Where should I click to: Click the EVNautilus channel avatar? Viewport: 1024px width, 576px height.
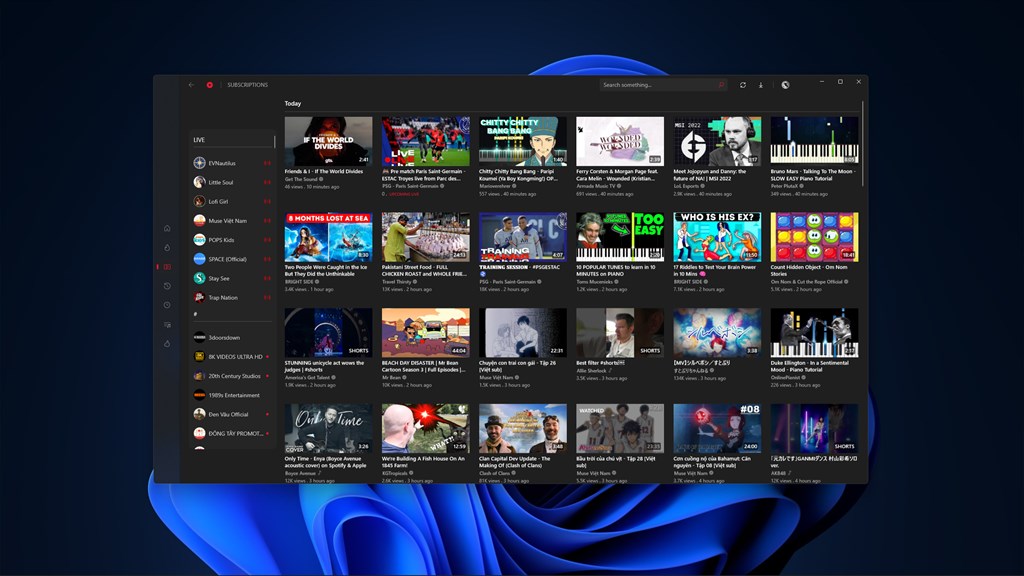coord(199,163)
